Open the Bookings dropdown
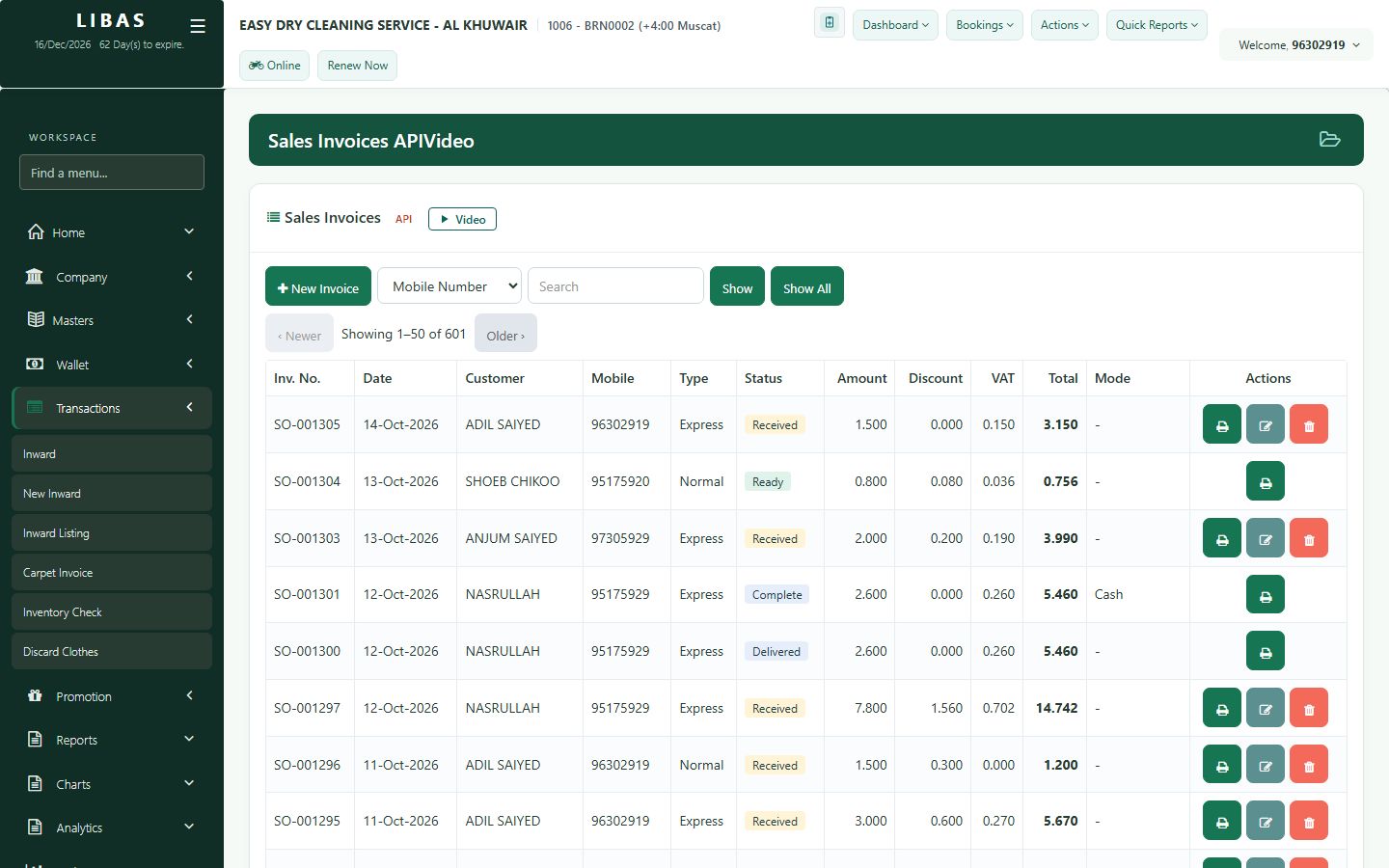The image size is (1389, 868). click(x=985, y=25)
